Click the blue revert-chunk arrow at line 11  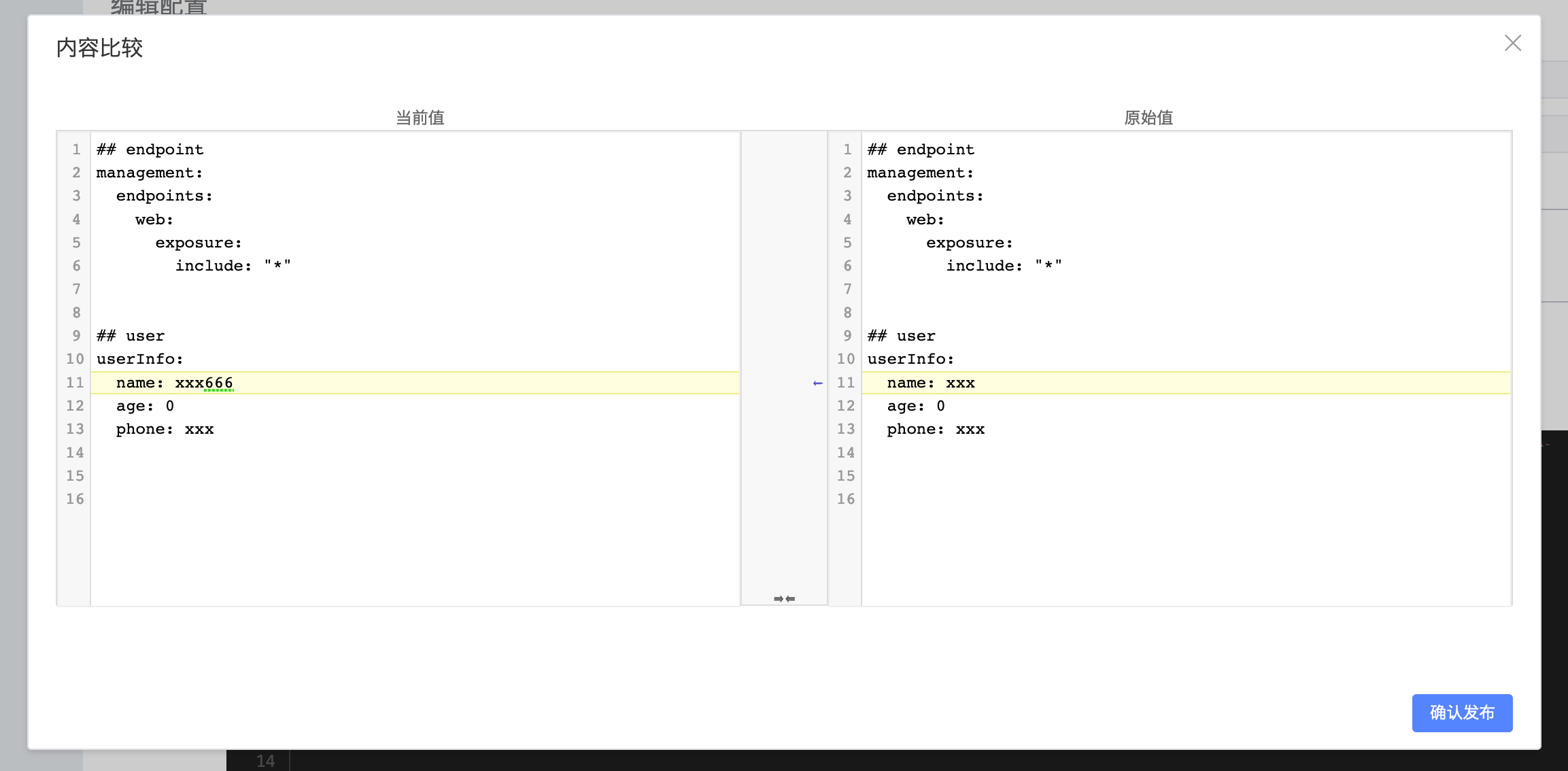[x=817, y=383]
